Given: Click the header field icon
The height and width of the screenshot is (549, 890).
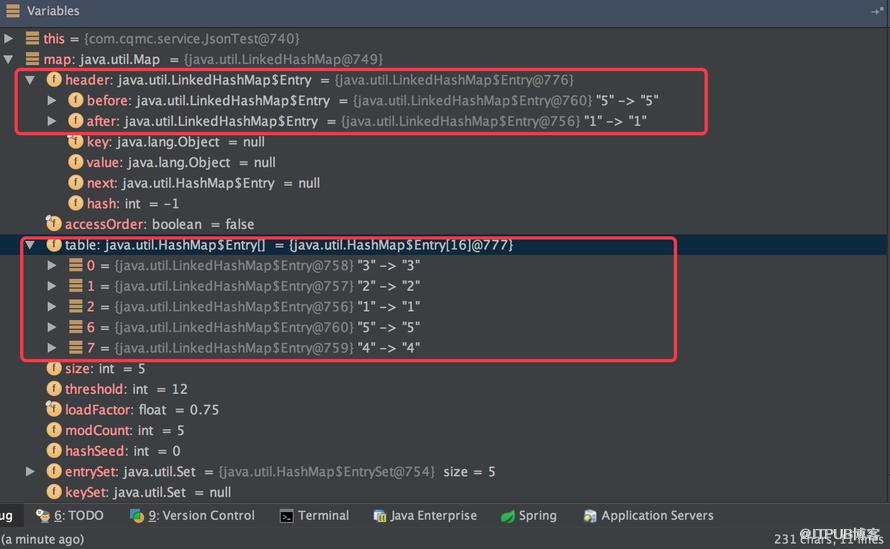Looking at the screenshot, I should click(54, 80).
